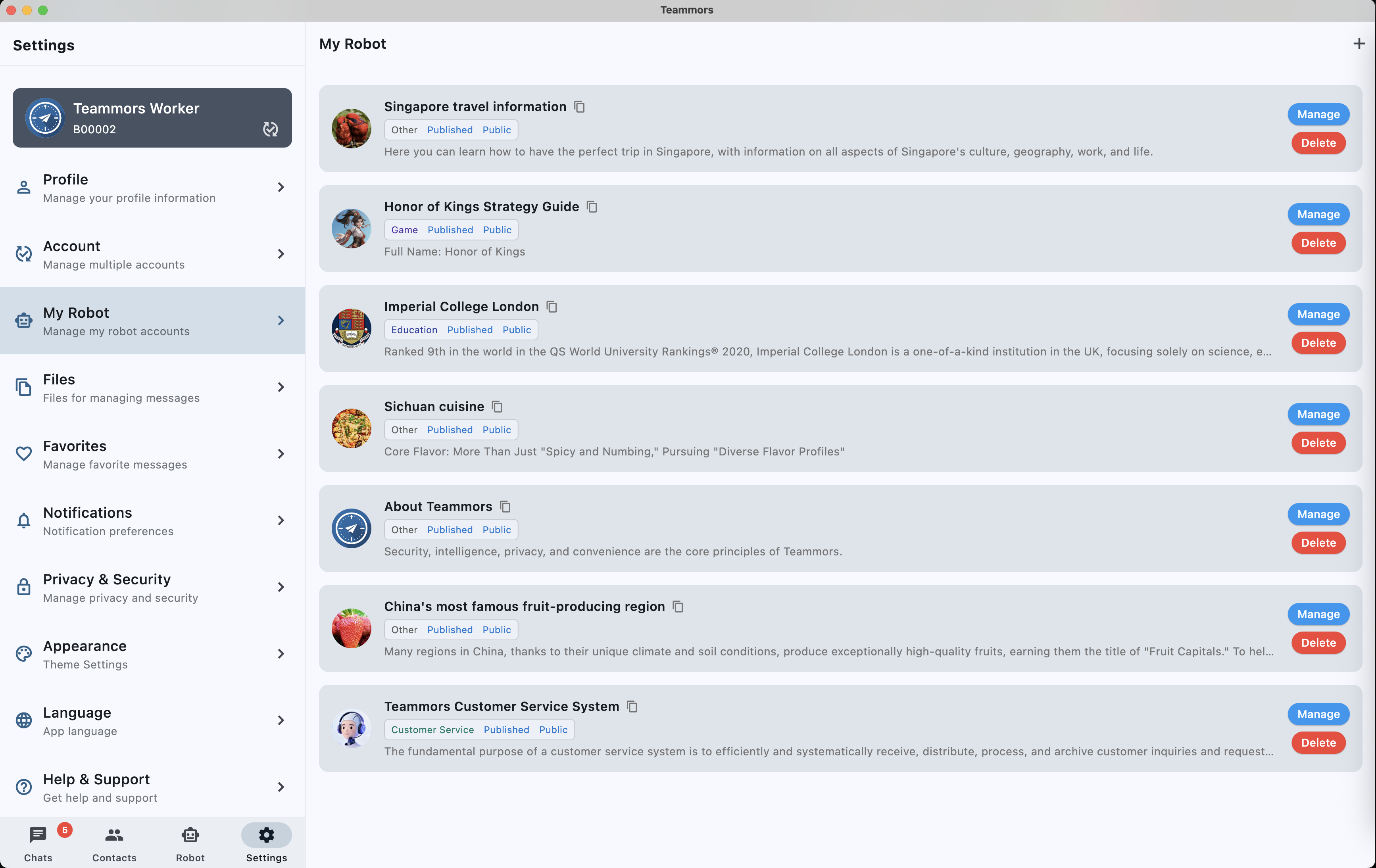
Task: Switch to the Contacts tab
Action: coord(114,842)
